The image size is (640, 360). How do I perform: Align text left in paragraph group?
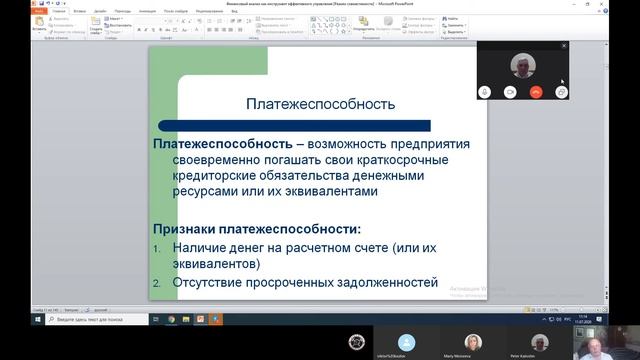(209, 30)
